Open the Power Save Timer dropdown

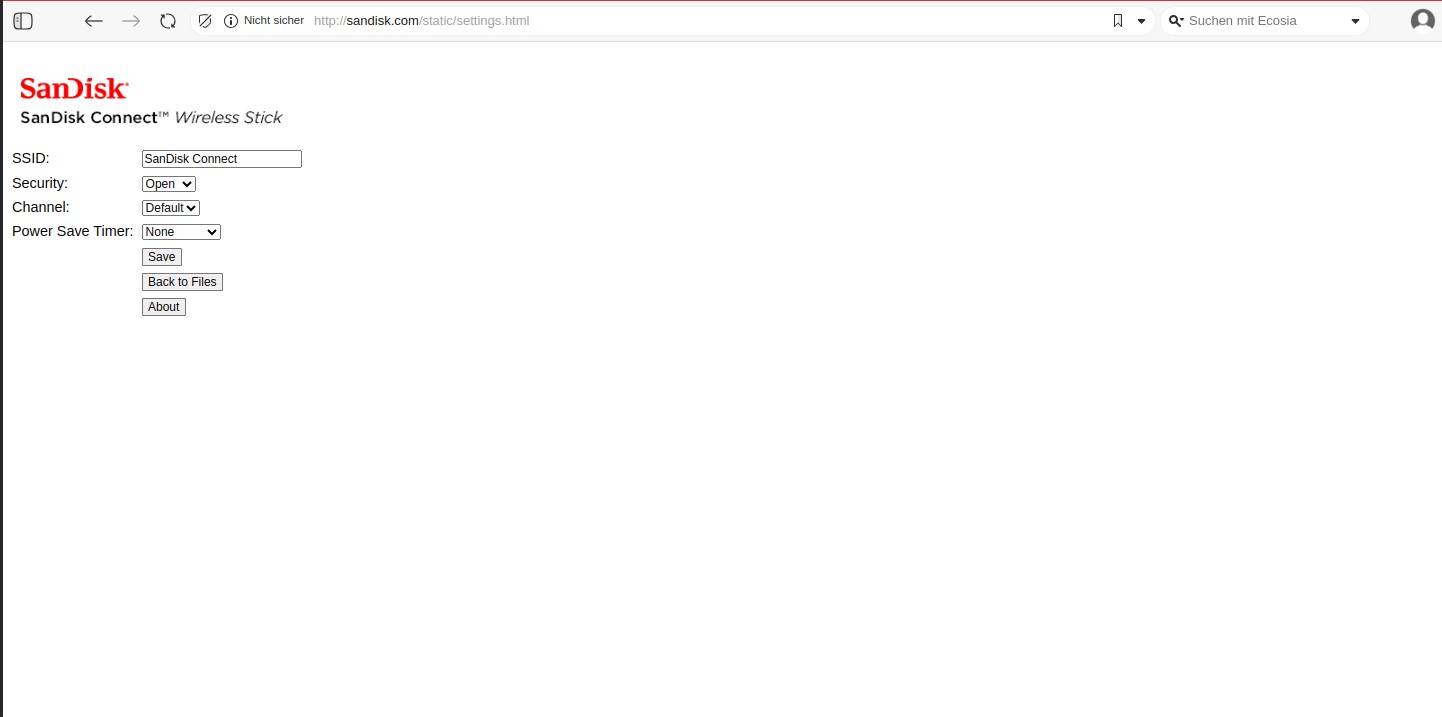[x=181, y=232]
